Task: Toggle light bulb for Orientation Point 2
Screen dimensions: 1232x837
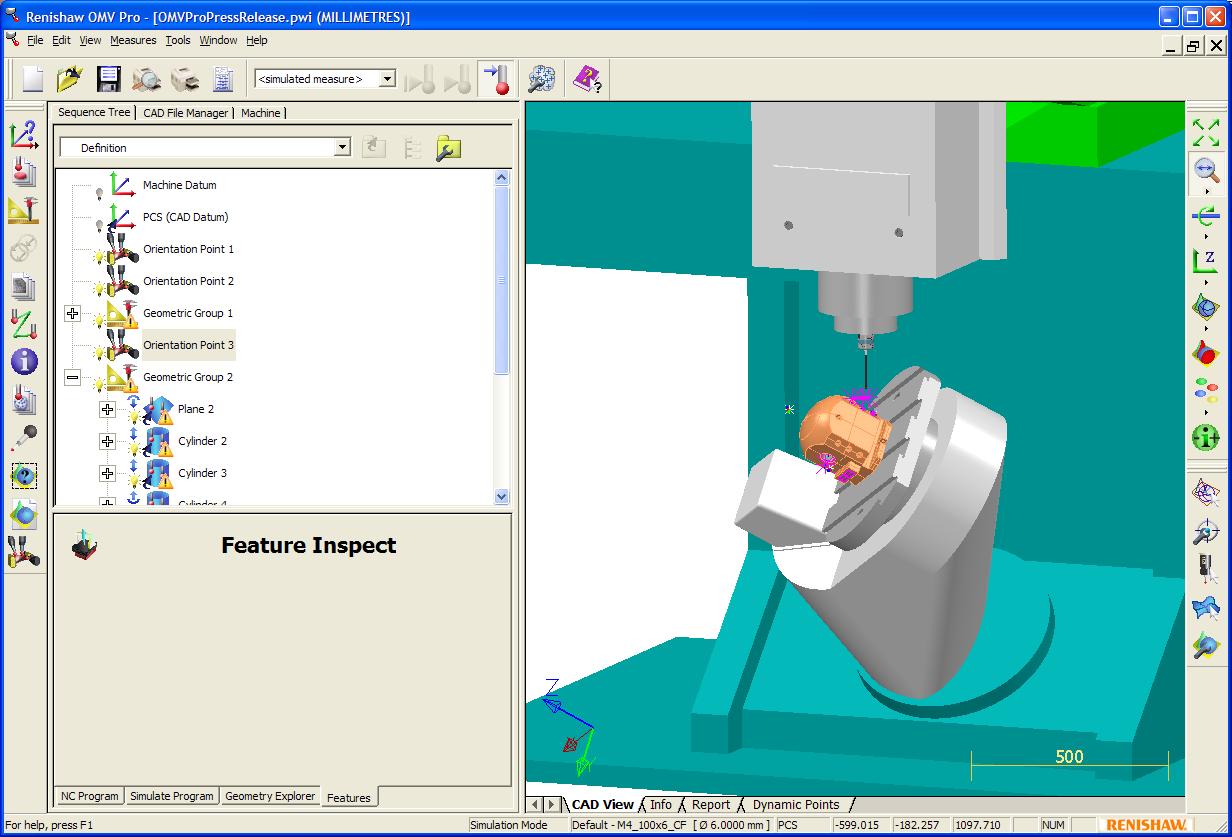Action: coord(99,288)
